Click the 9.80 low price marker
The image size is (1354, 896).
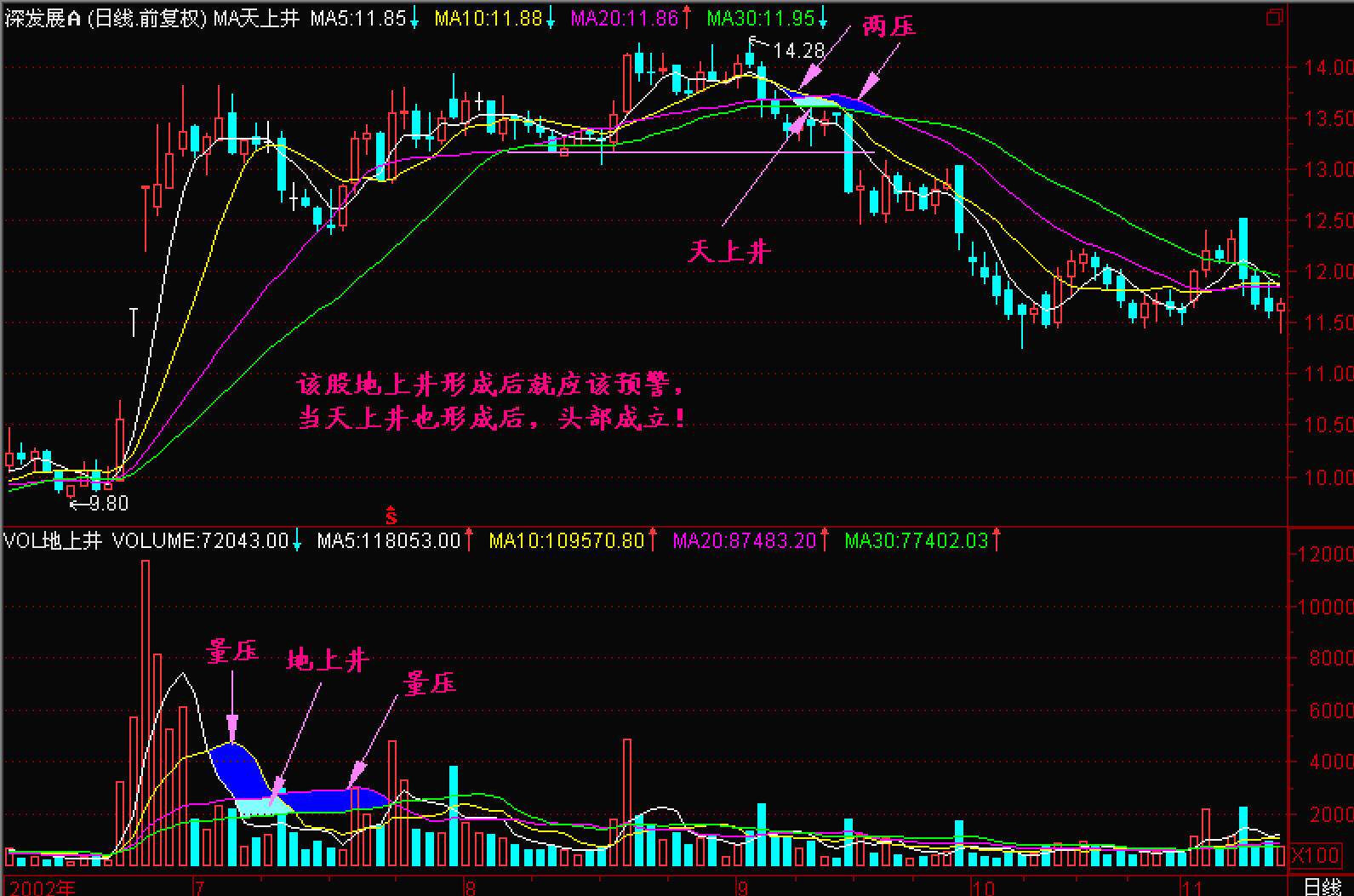coord(108,504)
